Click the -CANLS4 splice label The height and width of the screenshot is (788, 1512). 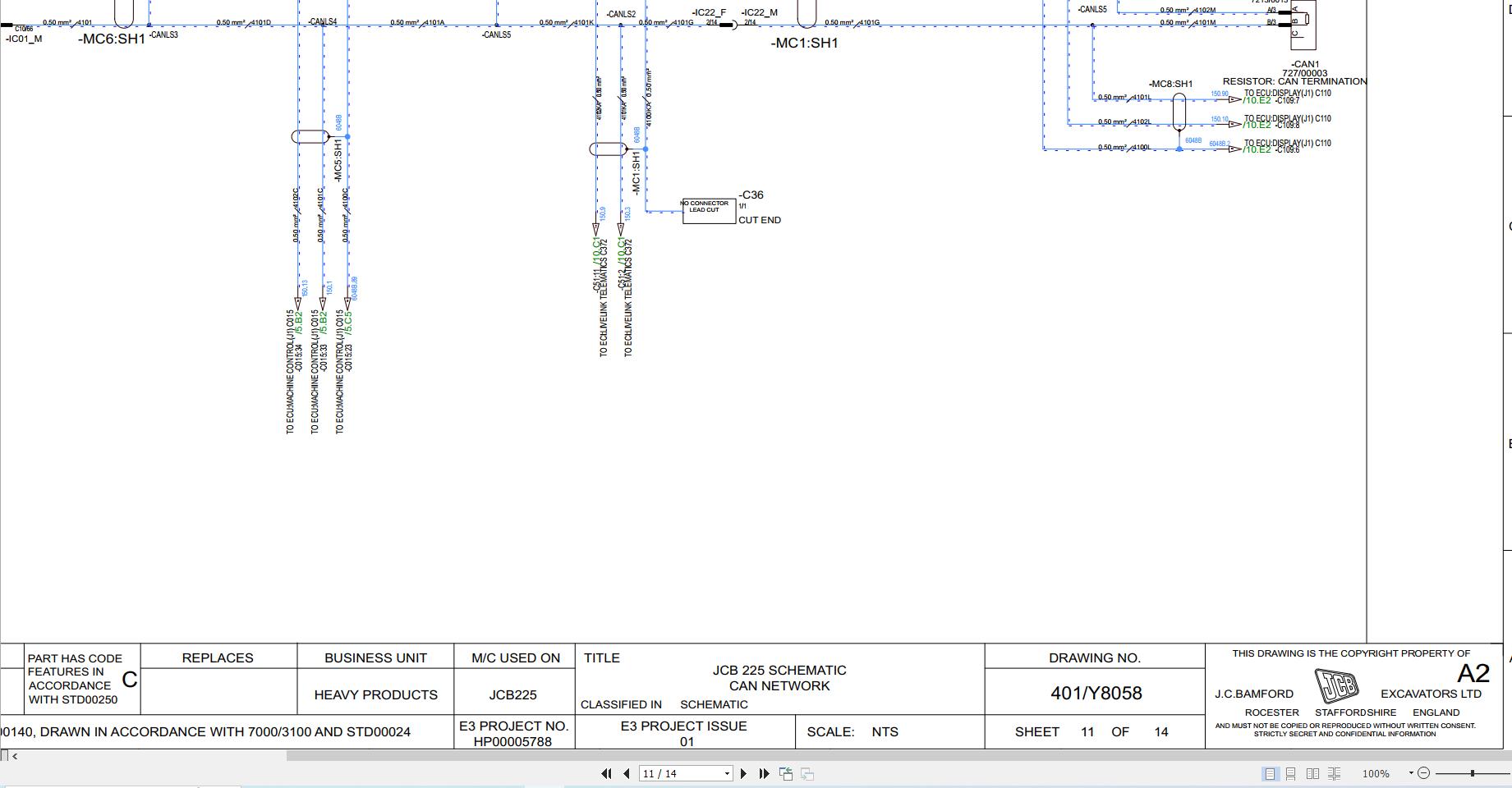click(323, 22)
